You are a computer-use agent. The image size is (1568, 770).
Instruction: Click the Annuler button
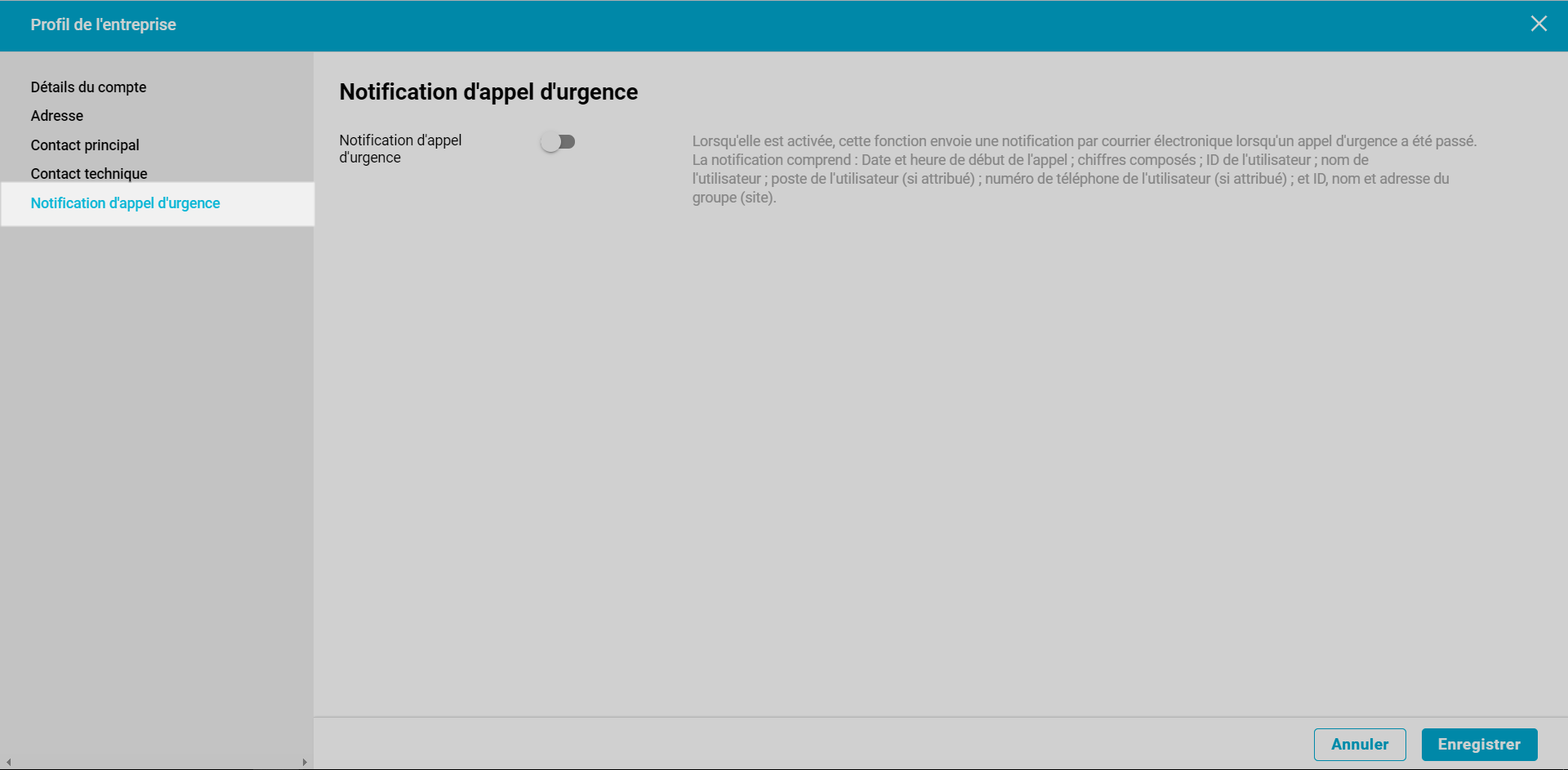tap(1360, 745)
